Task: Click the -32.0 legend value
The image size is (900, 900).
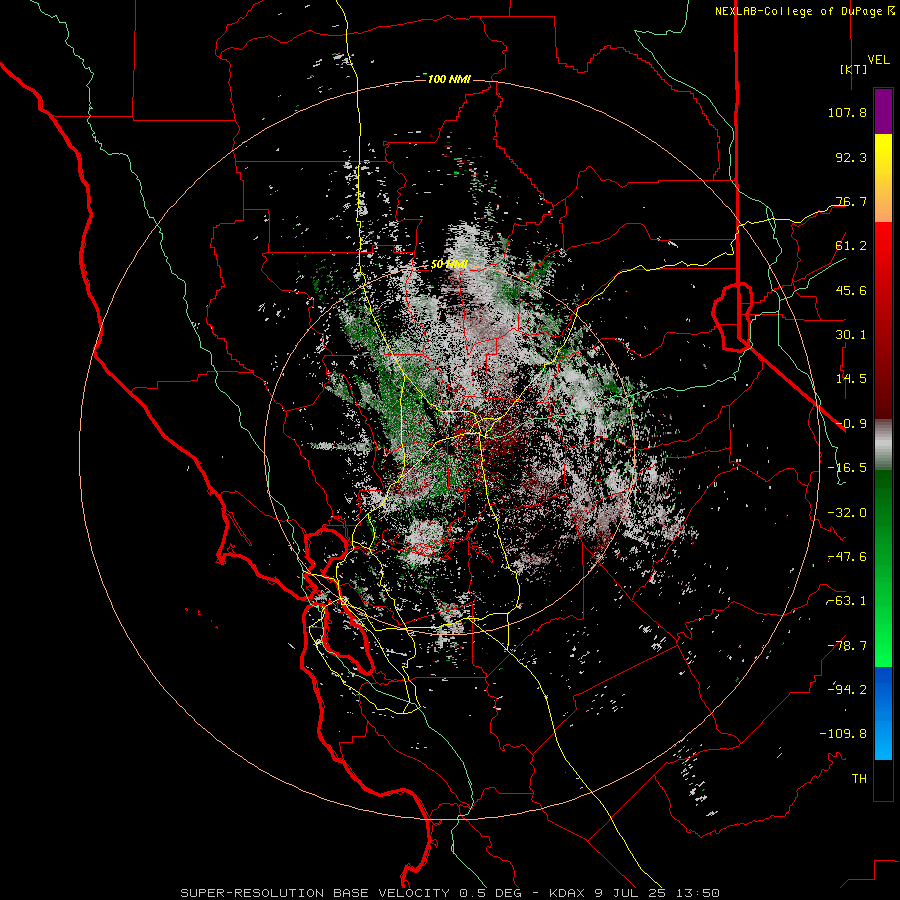Action: [847, 513]
